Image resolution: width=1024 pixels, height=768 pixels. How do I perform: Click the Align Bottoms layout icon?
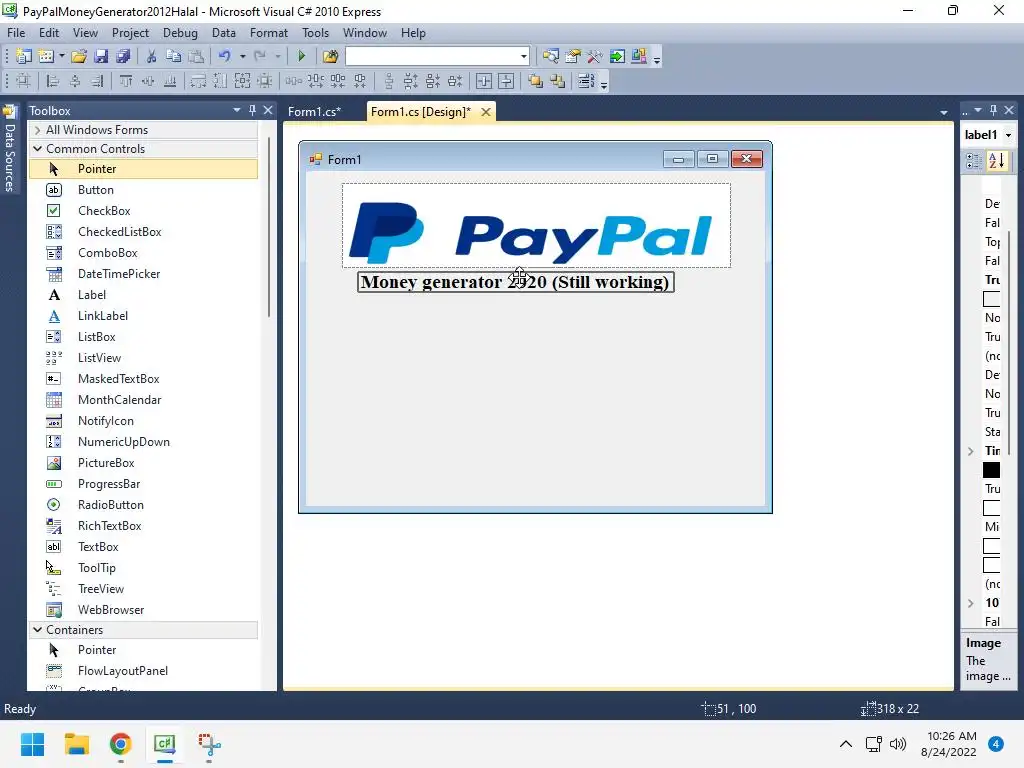[170, 81]
